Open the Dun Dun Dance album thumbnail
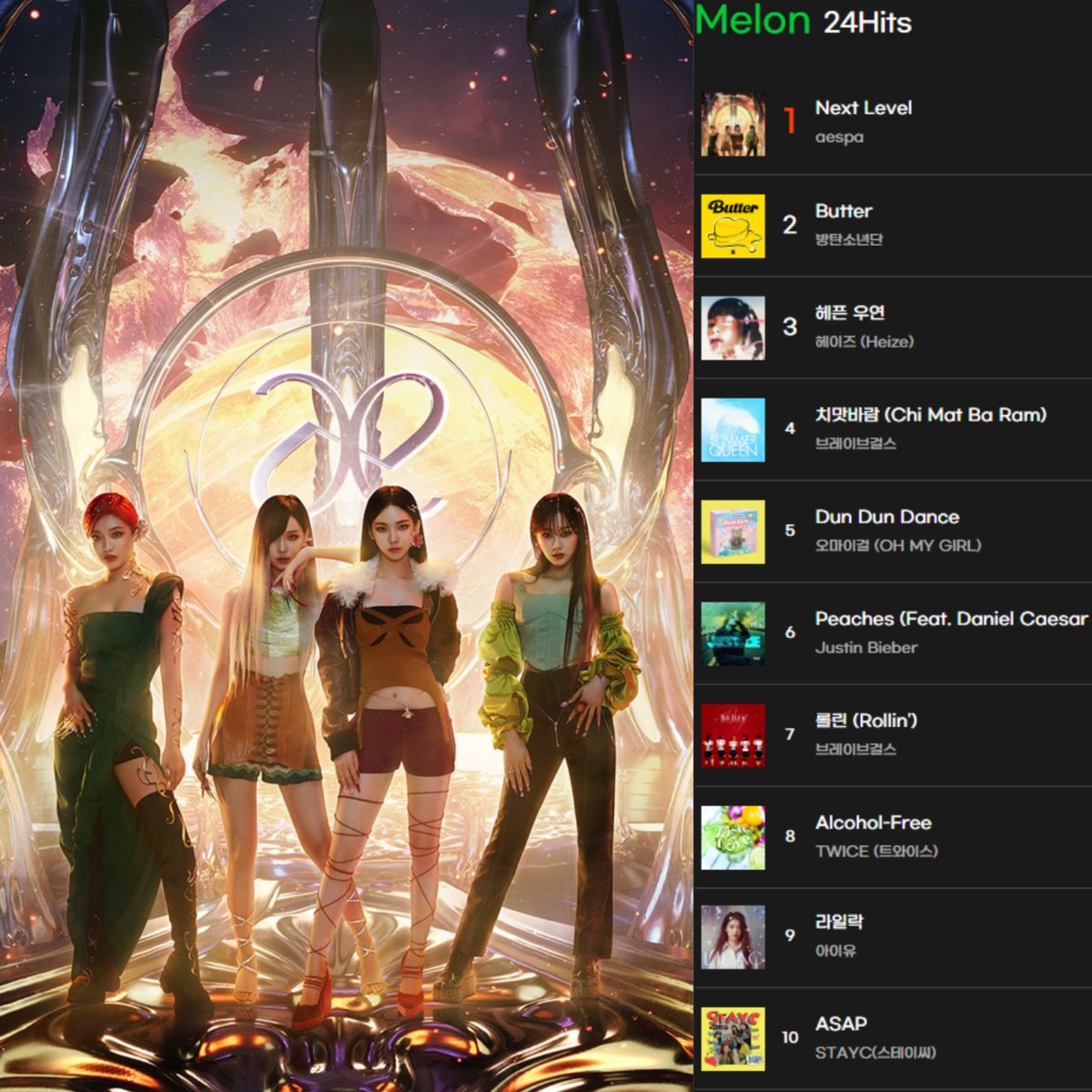This screenshot has width=1092, height=1092. 733,531
